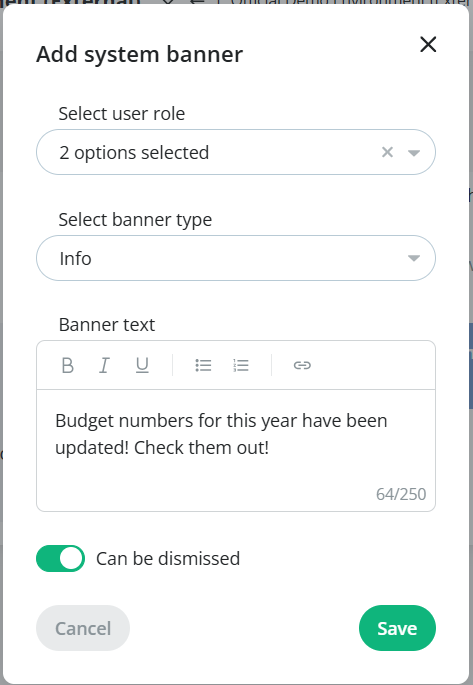Cancel adding the system banner

point(83,628)
